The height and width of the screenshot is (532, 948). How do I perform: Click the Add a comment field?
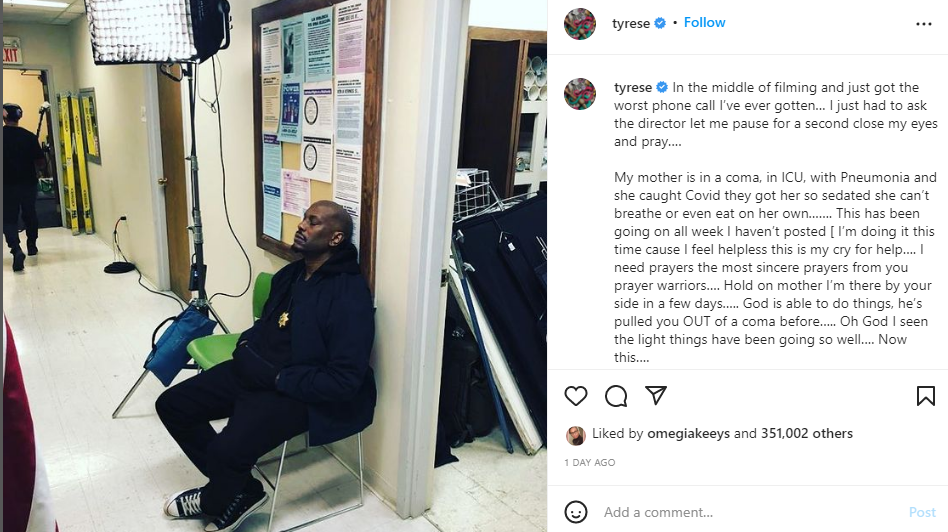pos(750,512)
